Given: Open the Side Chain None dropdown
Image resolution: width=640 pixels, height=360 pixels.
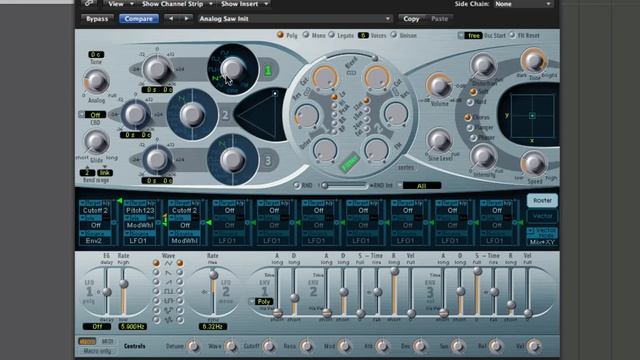Looking at the screenshot, I should 522,4.
